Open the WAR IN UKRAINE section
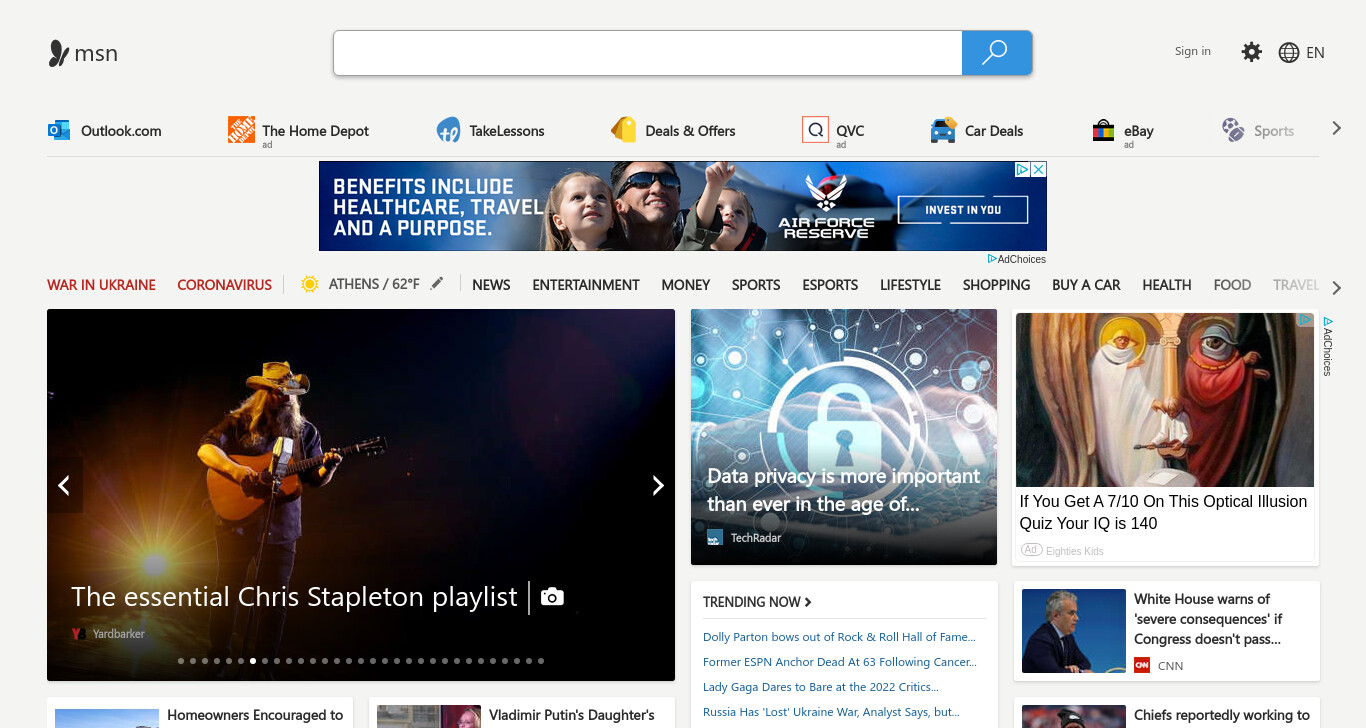Viewport: 1366px width, 728px height. (x=101, y=285)
